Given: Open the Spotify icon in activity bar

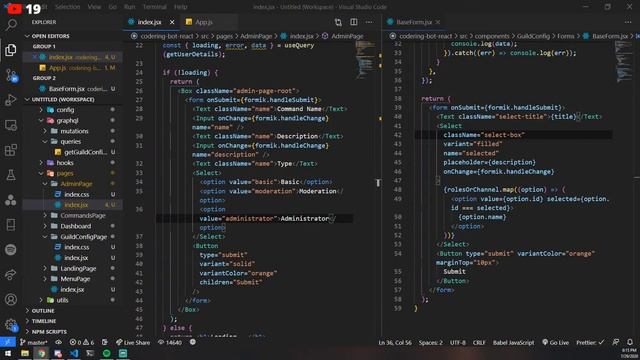Looking at the screenshot, I should click(x=11, y=249).
